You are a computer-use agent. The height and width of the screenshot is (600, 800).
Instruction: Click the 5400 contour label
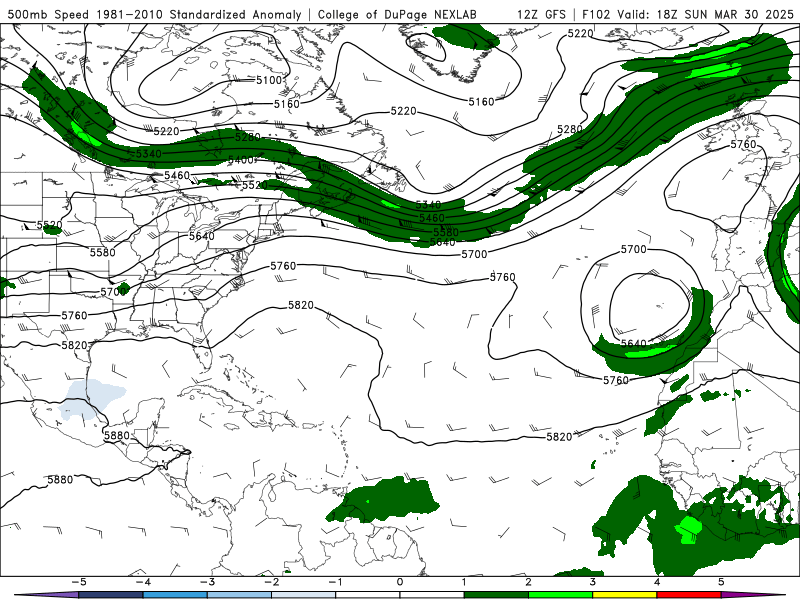[240, 160]
